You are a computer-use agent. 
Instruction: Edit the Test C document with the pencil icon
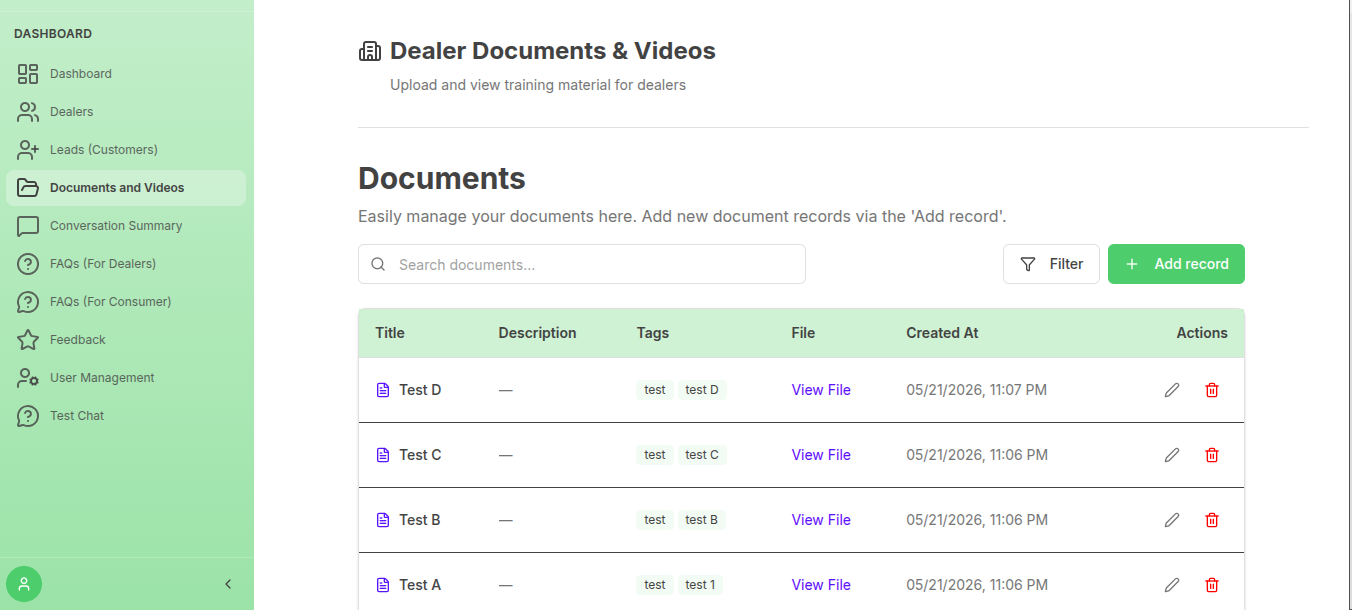[x=1172, y=455]
